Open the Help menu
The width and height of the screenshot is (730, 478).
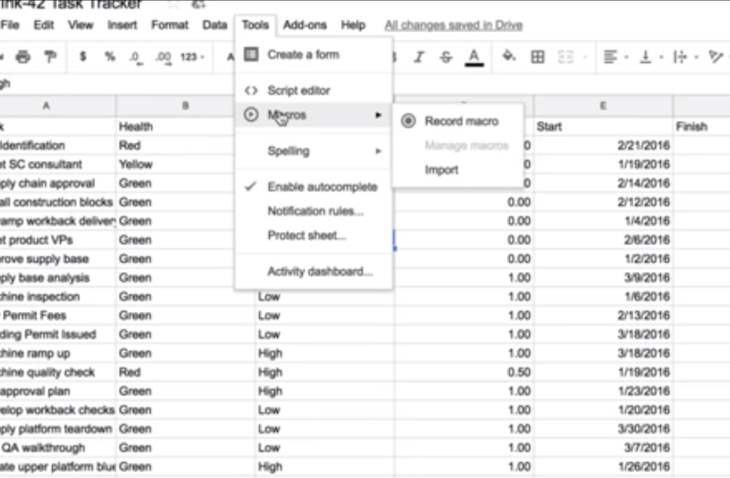[353, 25]
